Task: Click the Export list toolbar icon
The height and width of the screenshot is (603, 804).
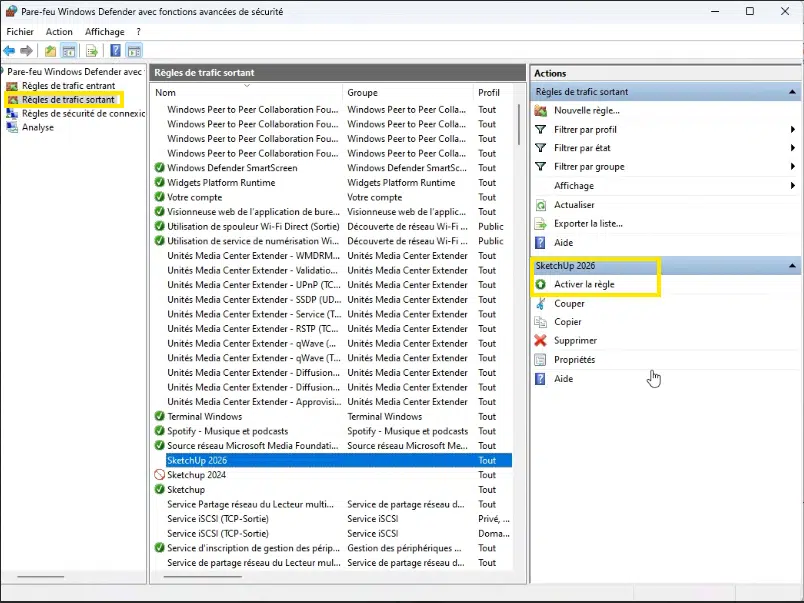Action: (x=91, y=51)
